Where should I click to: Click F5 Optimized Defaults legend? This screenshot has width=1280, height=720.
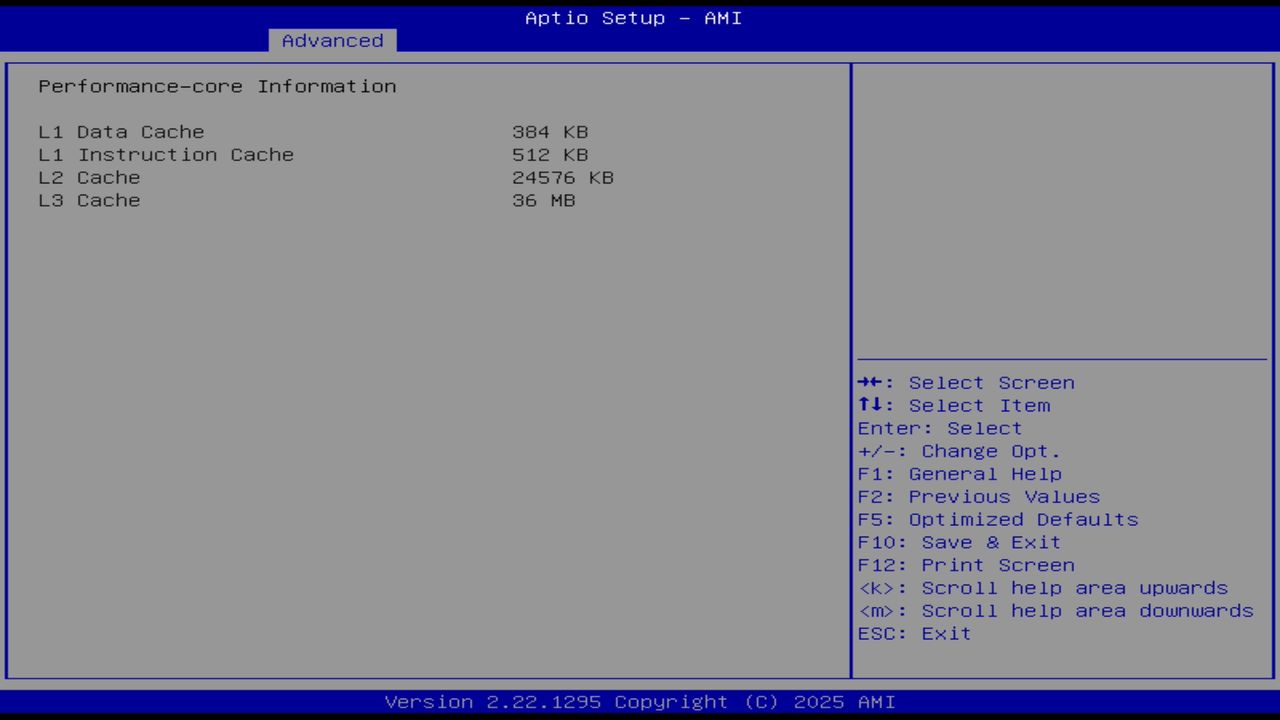[x=997, y=519]
